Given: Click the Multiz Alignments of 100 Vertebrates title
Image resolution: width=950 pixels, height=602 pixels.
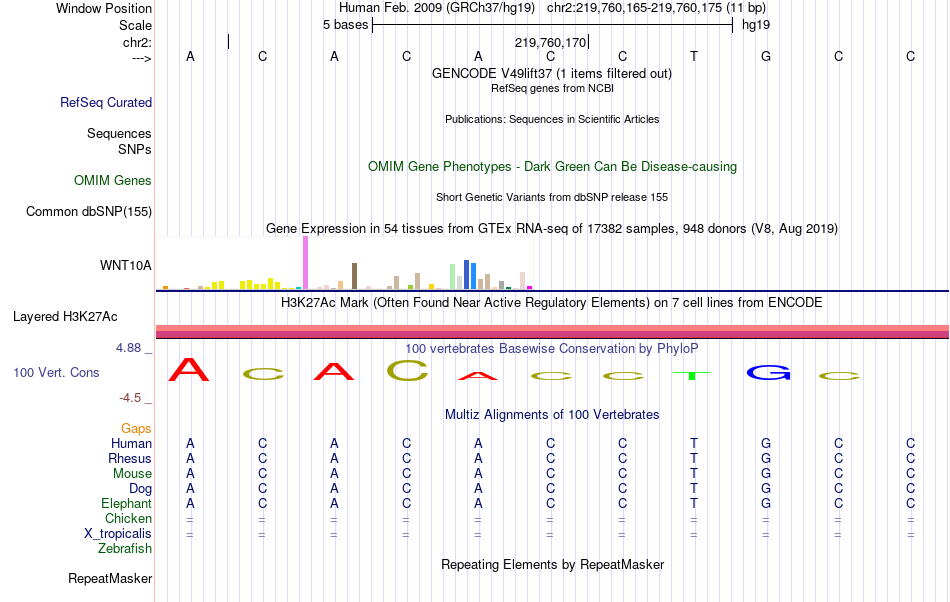Looking at the screenshot, I should click(552, 414).
